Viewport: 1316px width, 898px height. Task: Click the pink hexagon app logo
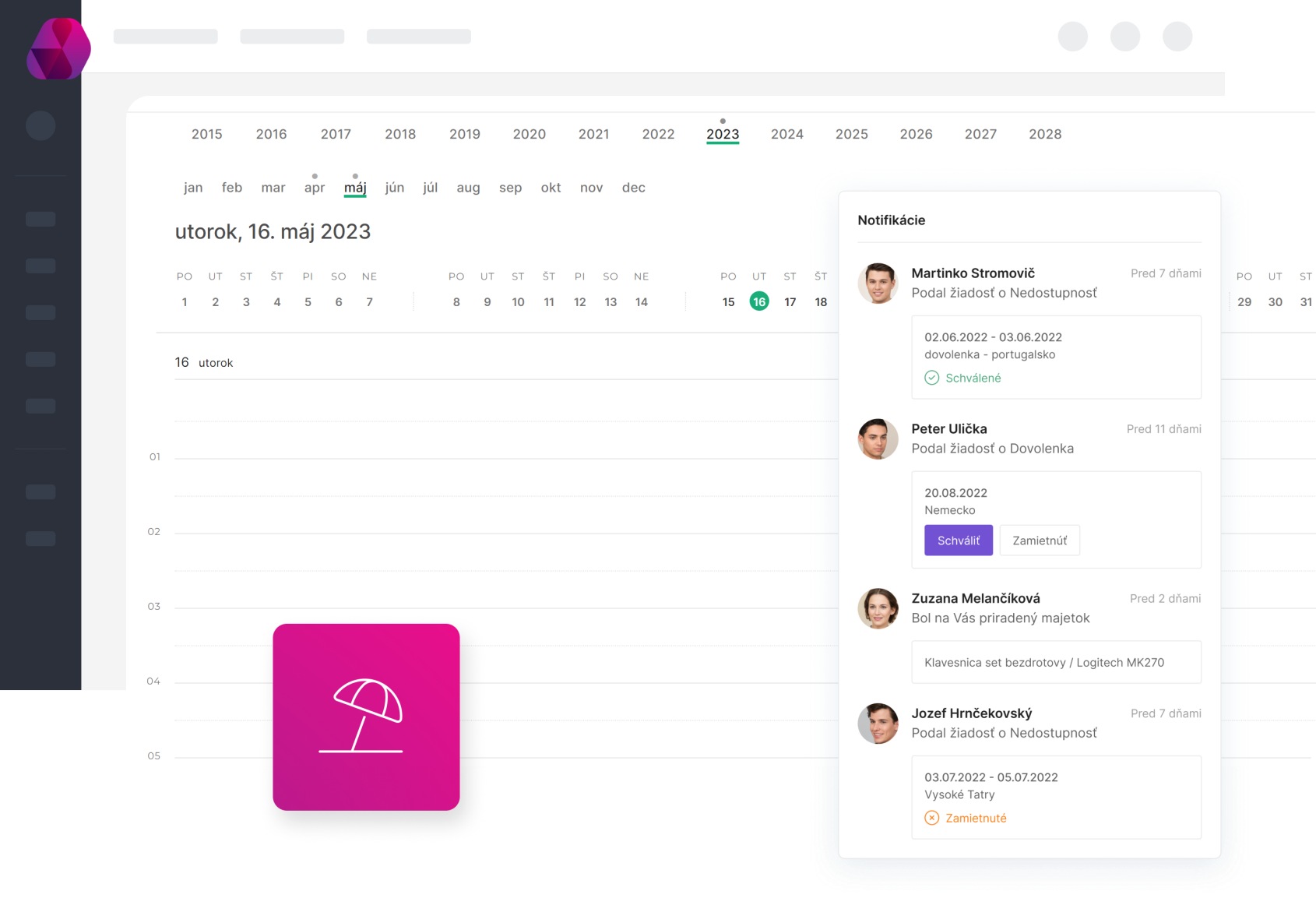tap(58, 49)
